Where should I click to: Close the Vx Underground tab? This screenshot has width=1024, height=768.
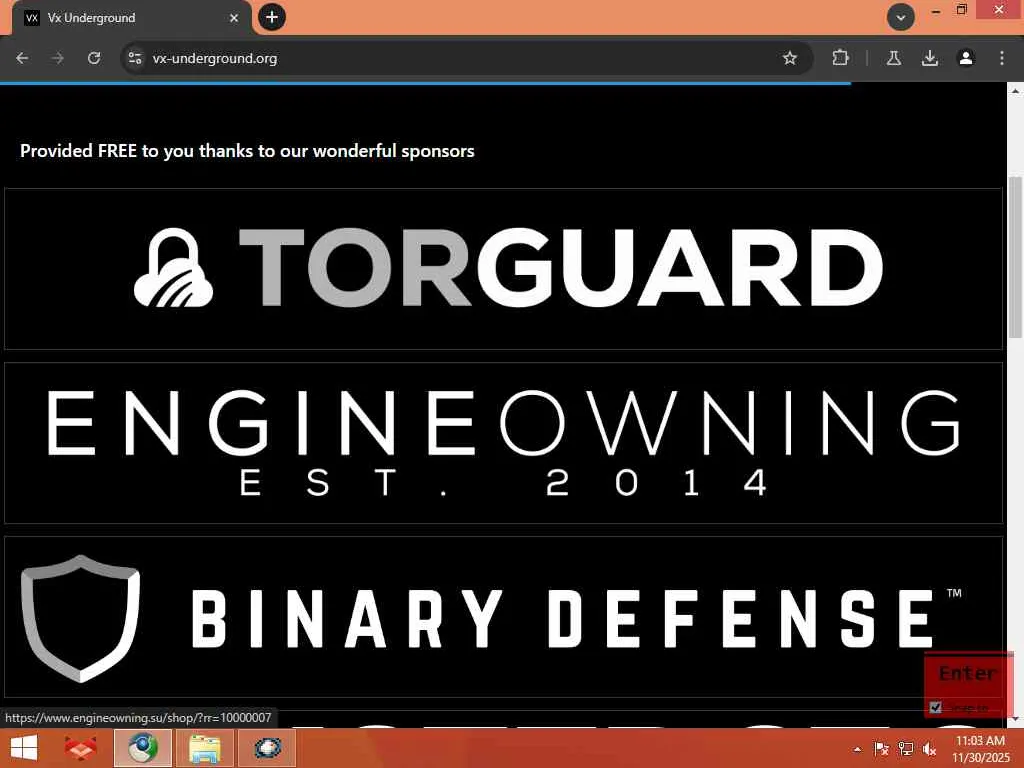[234, 18]
